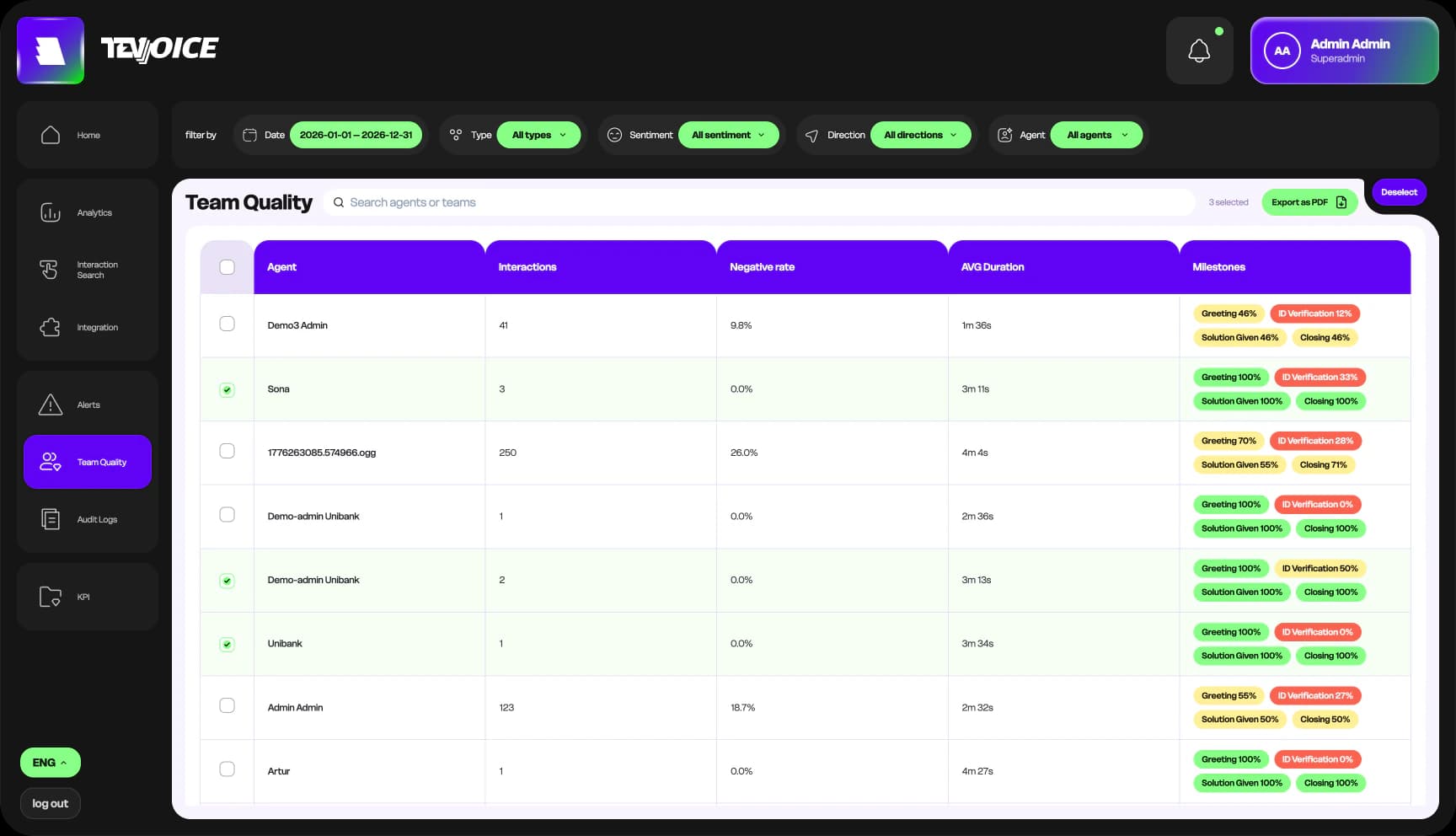Image resolution: width=1456 pixels, height=836 pixels.
Task: Open the Admin Admin profile card
Action: click(x=1344, y=51)
